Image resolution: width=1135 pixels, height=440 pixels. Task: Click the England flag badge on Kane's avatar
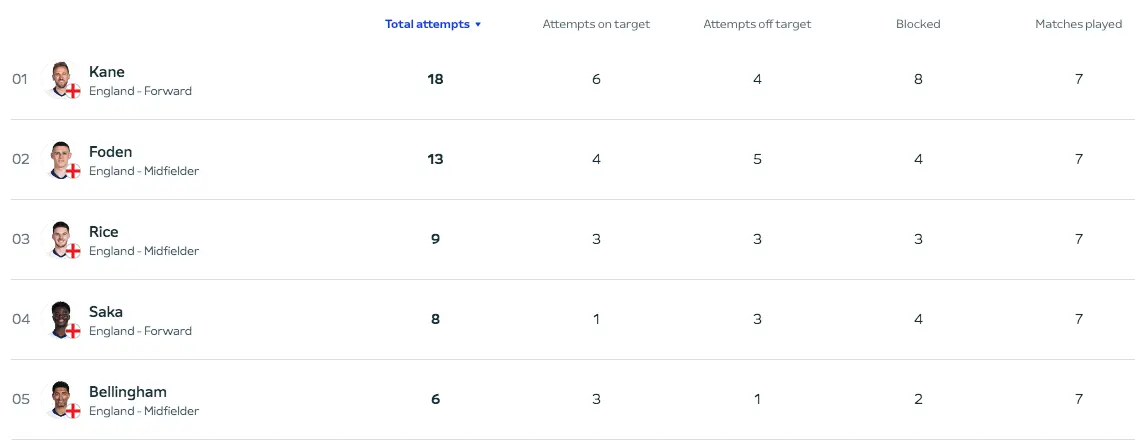[x=73, y=90]
